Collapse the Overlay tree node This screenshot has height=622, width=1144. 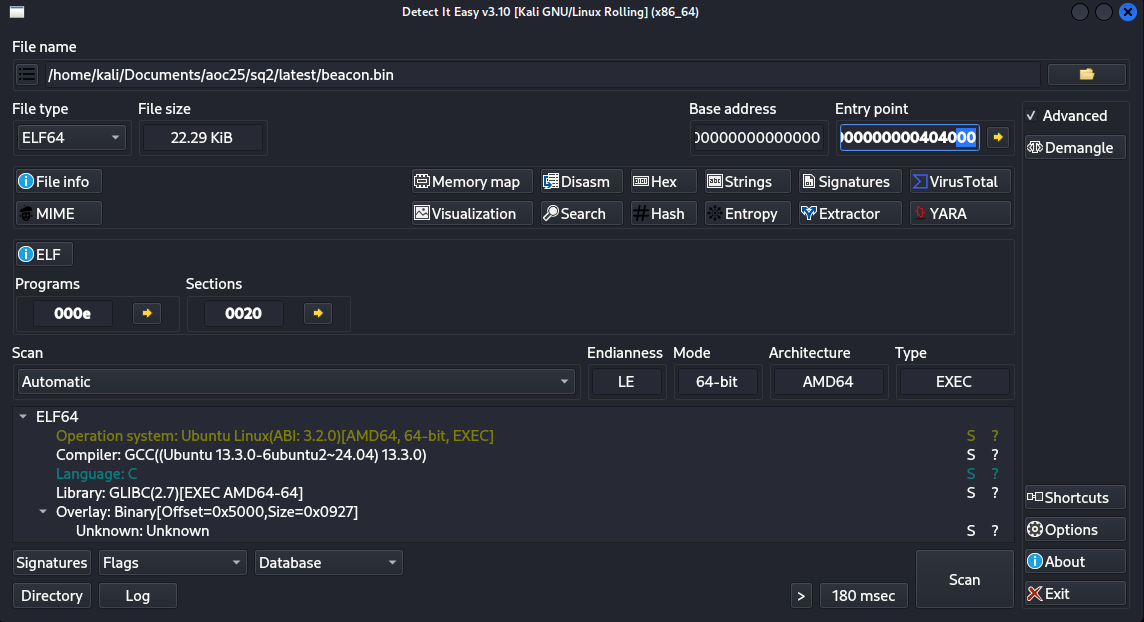[x=43, y=512]
